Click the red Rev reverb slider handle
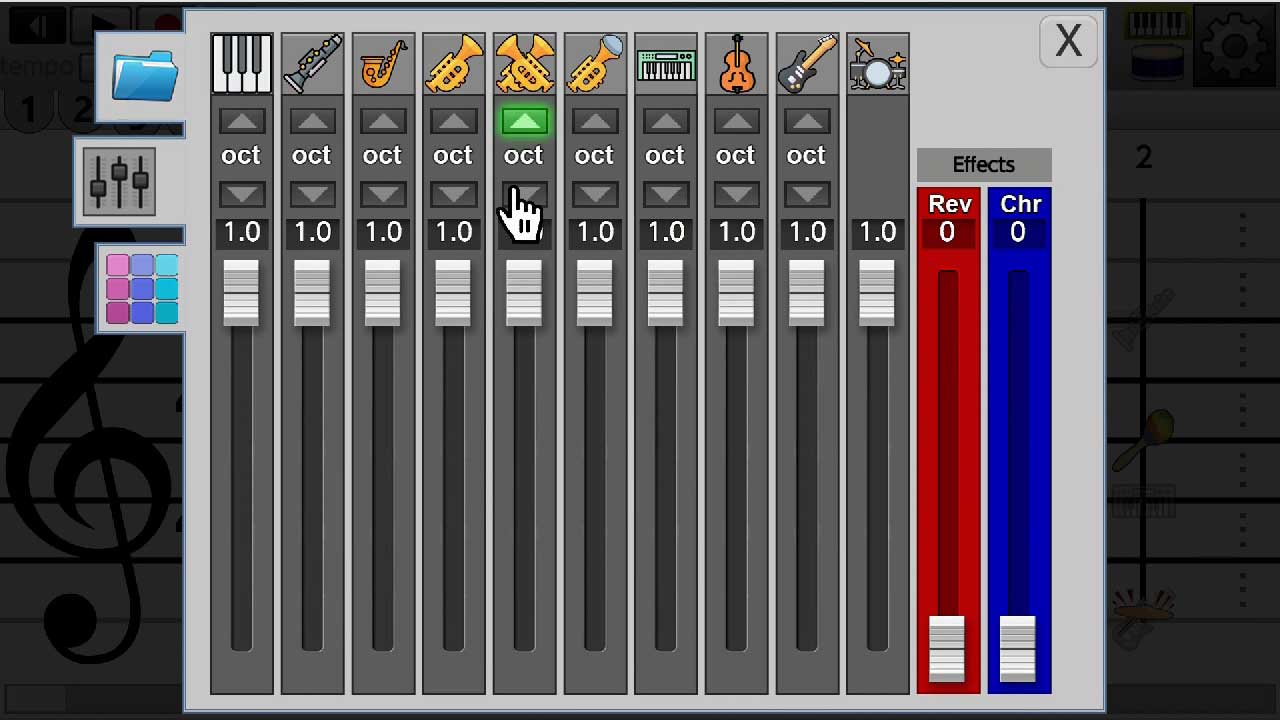Image resolution: width=1280 pixels, height=720 pixels. point(947,648)
